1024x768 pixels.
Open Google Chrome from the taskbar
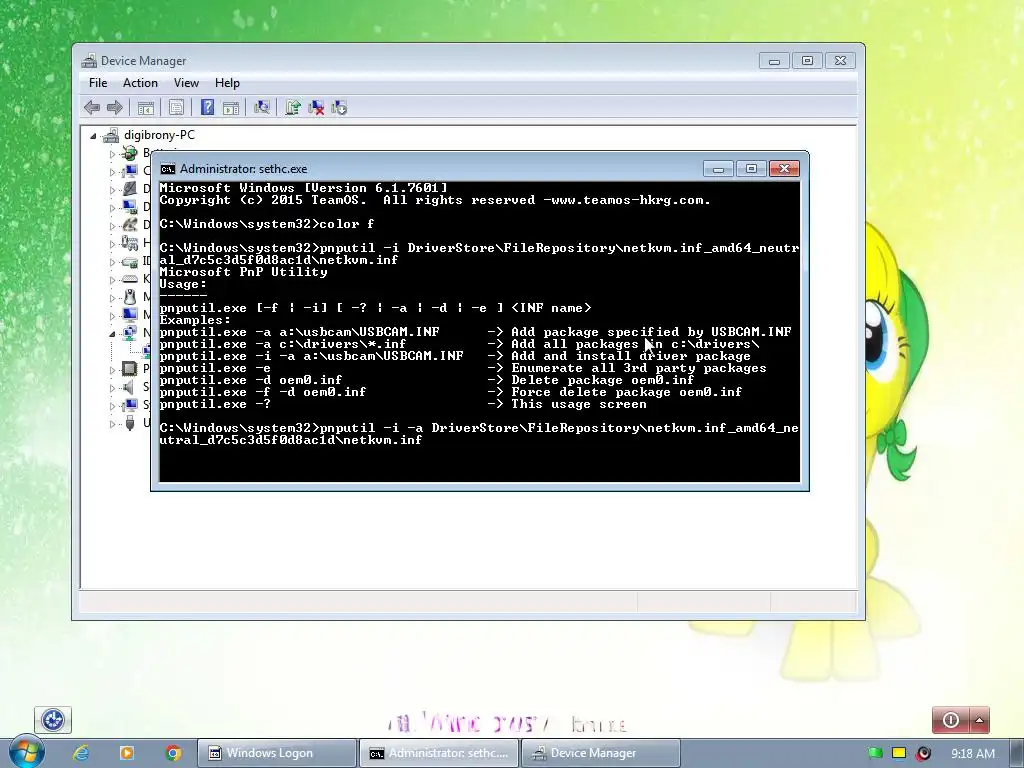174,753
